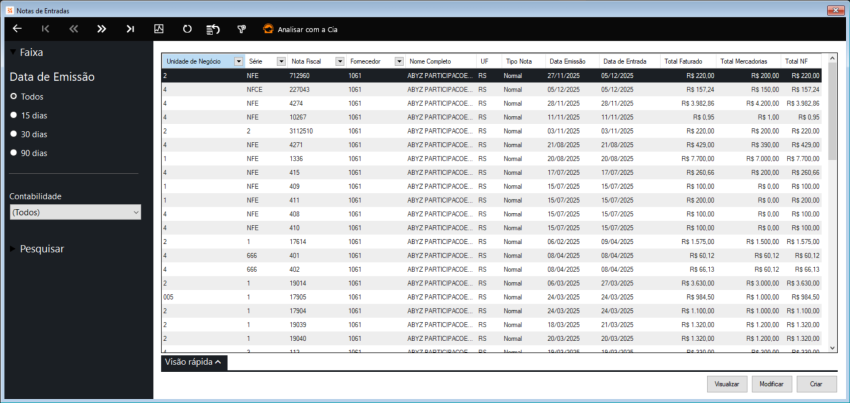Advance to next page double-chevron icon
The image size is (850, 403).
(102, 29)
